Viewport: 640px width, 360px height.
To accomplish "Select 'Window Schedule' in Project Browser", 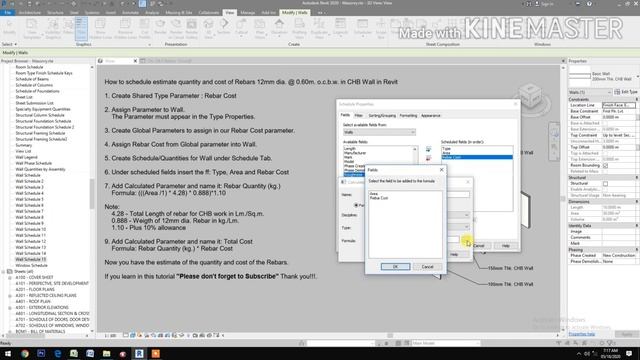I will point(31,265).
